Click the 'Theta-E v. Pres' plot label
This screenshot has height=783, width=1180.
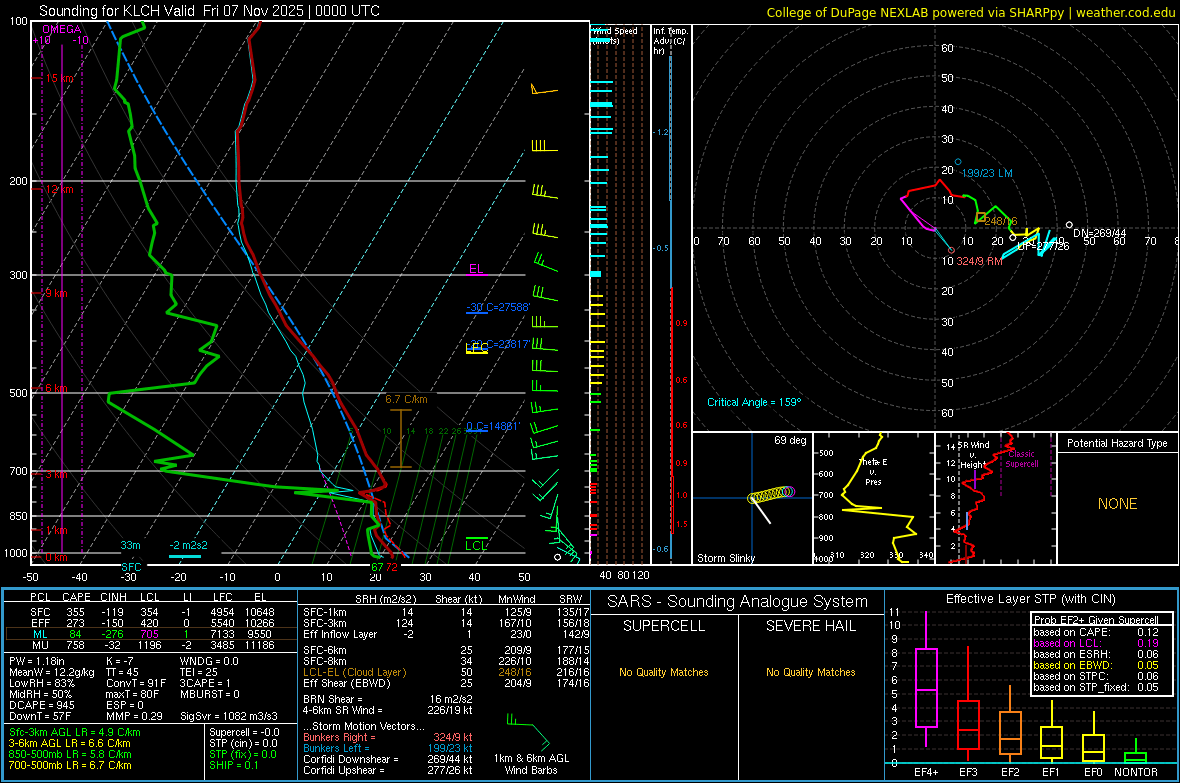tap(873, 472)
